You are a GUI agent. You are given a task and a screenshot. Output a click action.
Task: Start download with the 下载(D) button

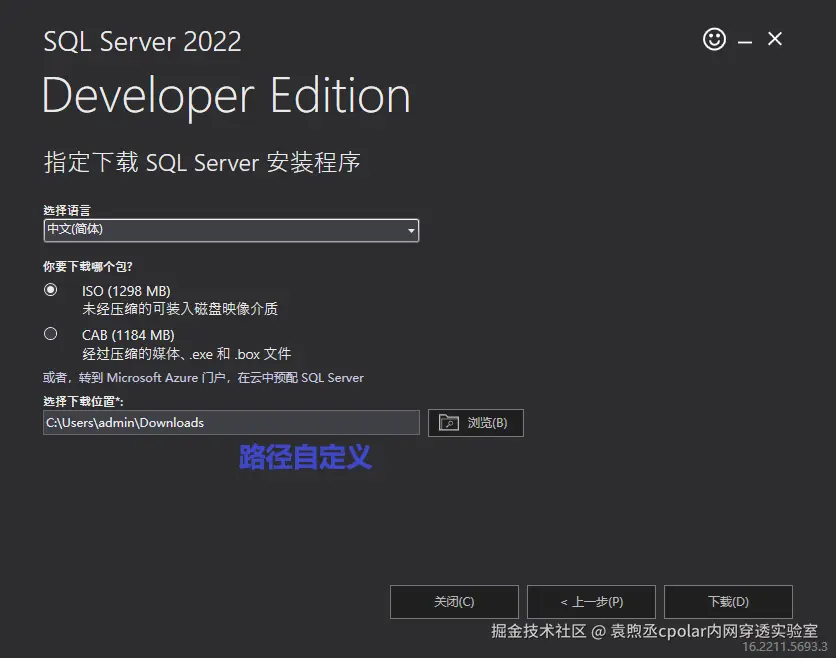click(x=728, y=601)
